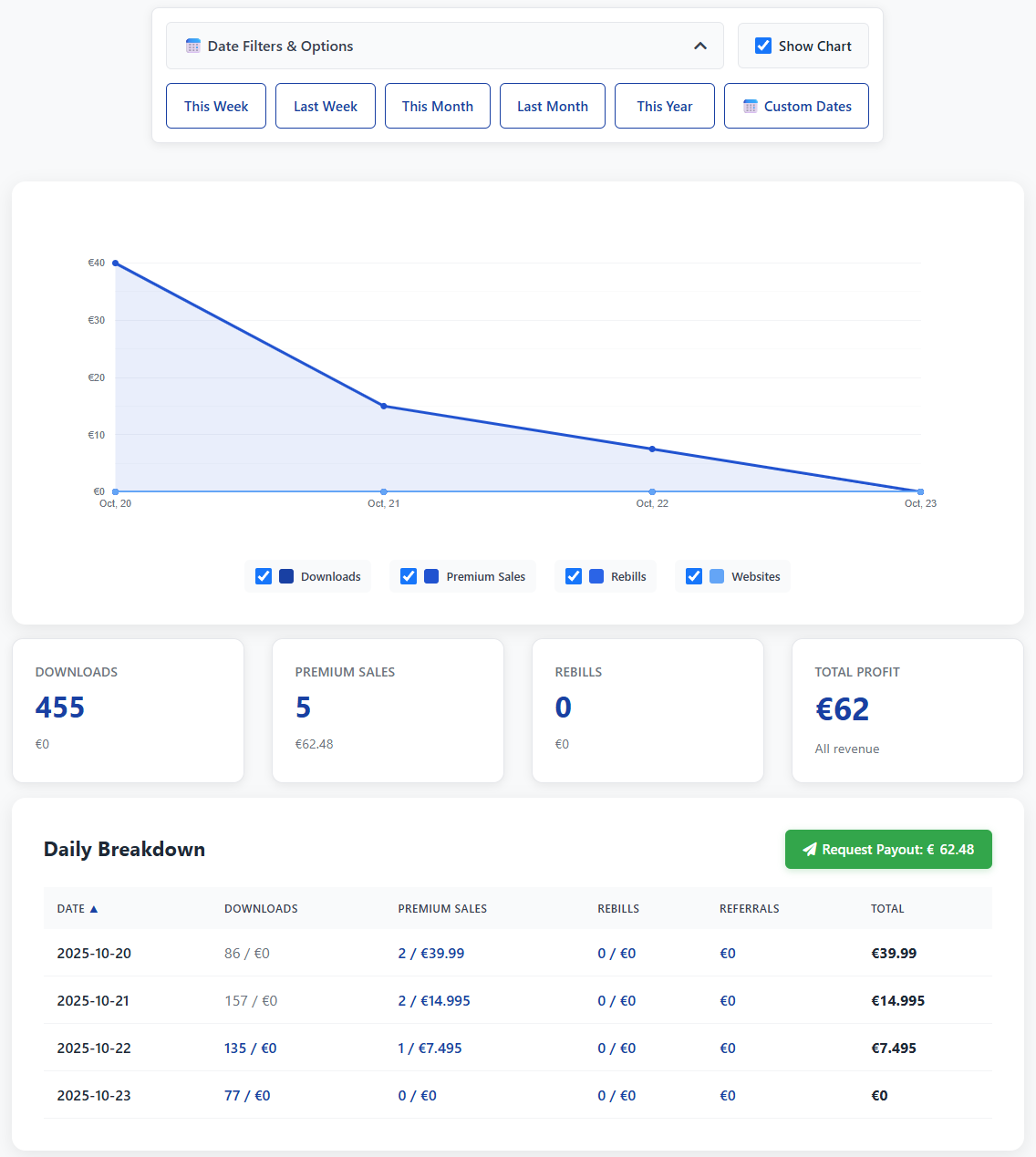
Task: Click the Request Payout € 62.48 button
Action: (x=888, y=849)
